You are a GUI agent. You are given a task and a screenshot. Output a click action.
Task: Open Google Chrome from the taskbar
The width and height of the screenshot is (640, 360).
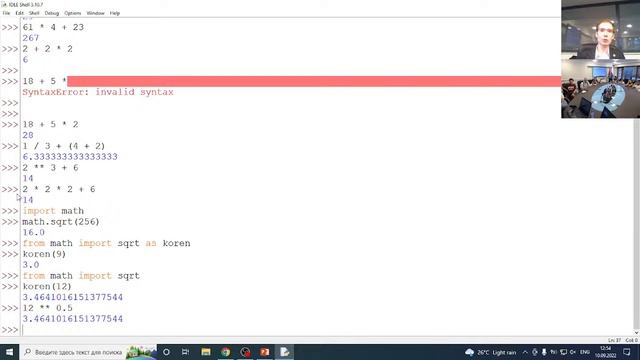coord(225,352)
